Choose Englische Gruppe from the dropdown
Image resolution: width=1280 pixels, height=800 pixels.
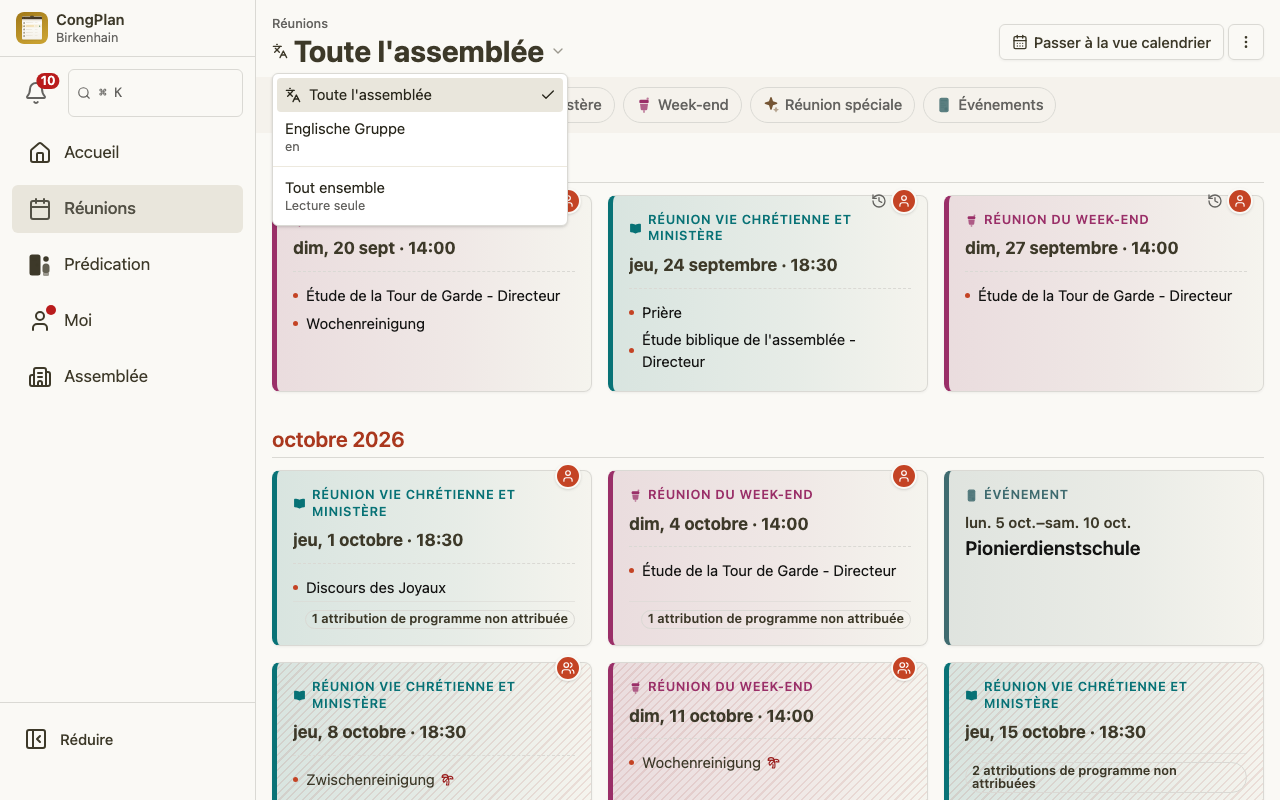420,137
